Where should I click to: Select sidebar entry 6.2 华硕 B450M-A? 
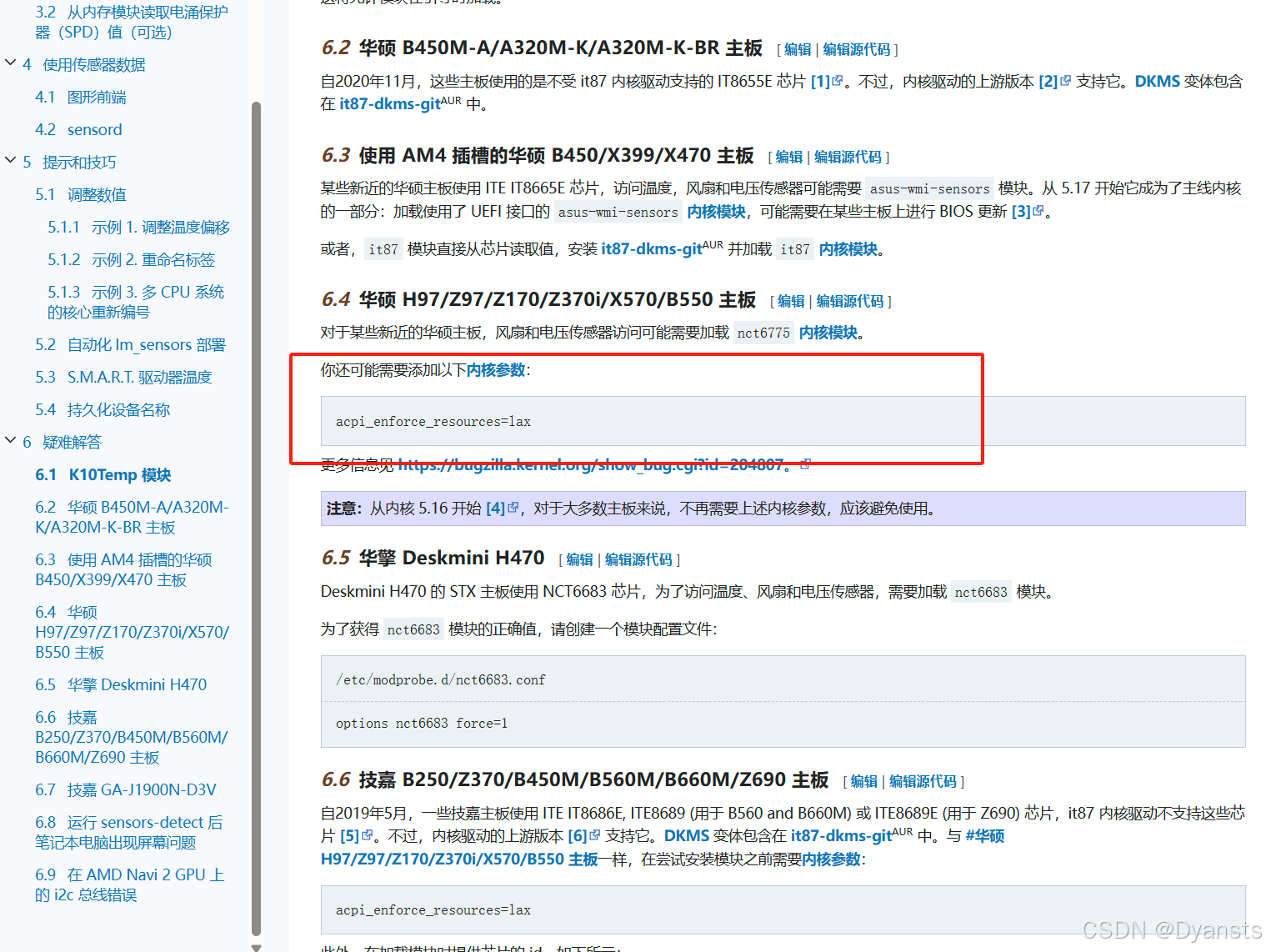click(x=132, y=518)
